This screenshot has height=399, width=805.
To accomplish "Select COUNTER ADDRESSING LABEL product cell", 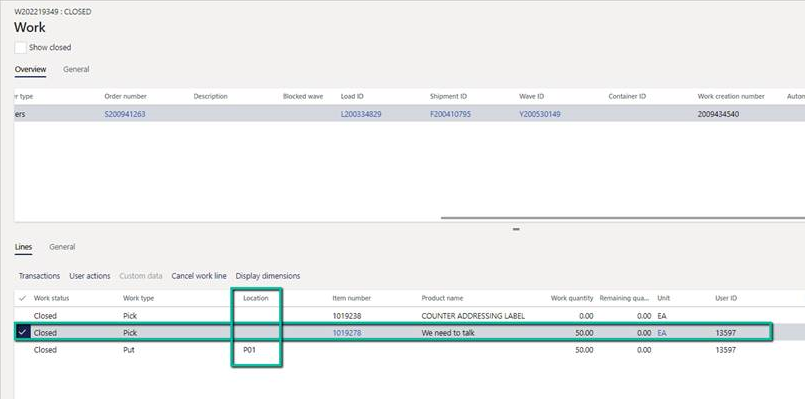I will click(x=473, y=316).
